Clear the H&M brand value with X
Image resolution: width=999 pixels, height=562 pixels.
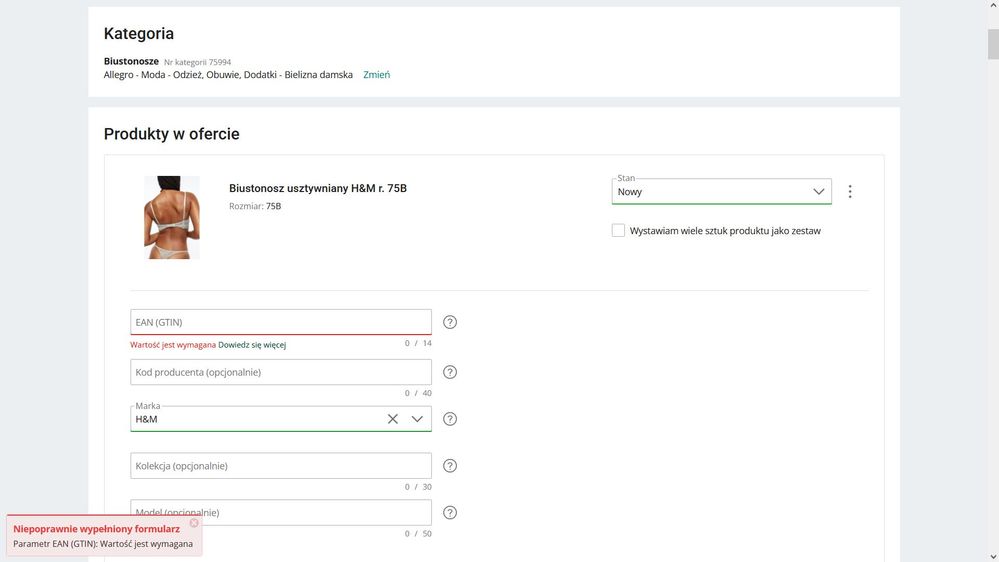[x=392, y=419]
